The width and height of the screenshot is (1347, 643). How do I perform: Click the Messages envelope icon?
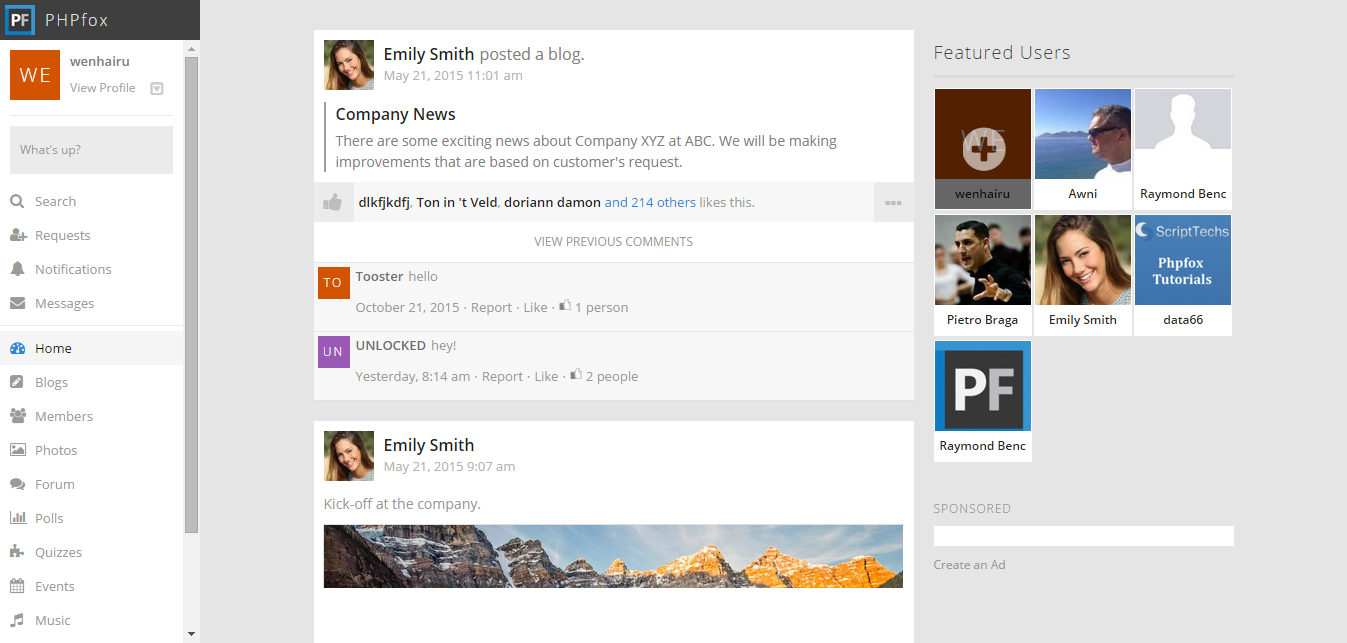point(17,303)
